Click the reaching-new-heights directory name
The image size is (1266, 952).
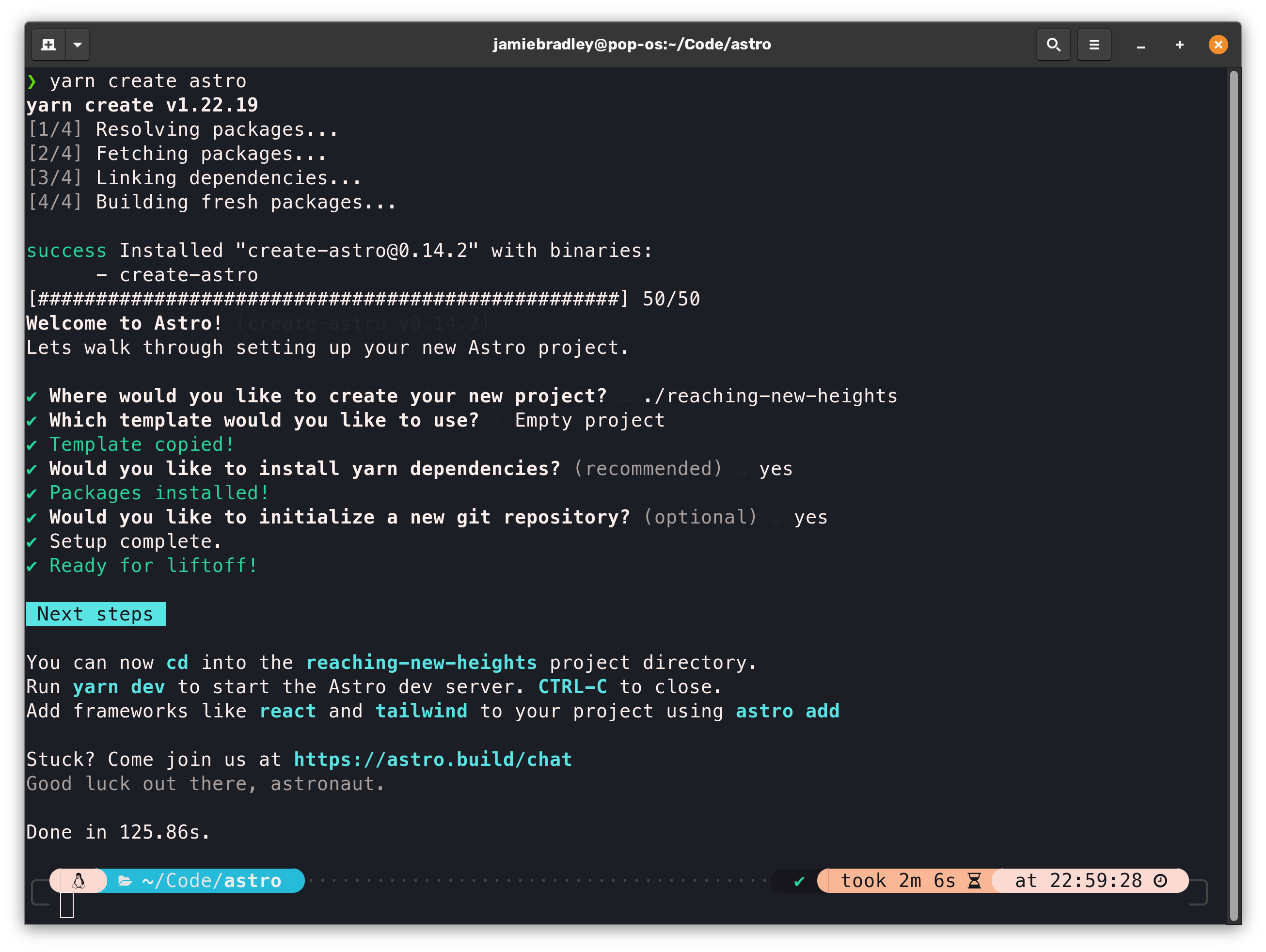pos(421,662)
